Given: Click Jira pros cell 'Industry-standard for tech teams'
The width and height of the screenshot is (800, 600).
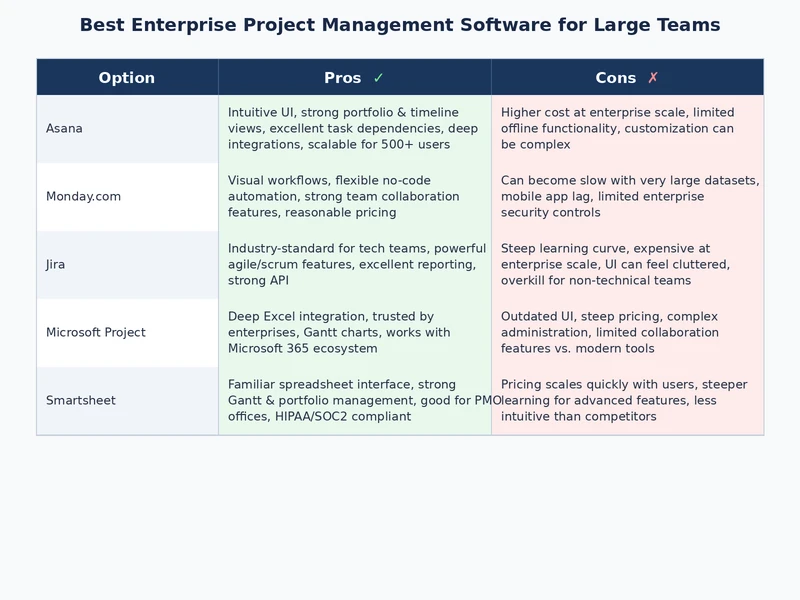Looking at the screenshot, I should (357, 264).
